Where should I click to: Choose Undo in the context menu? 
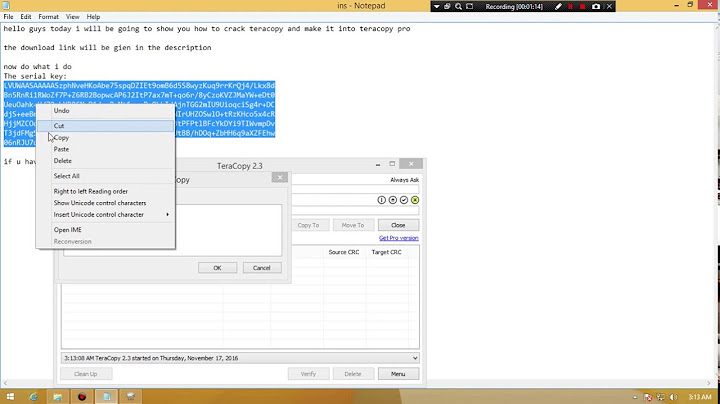point(106,111)
